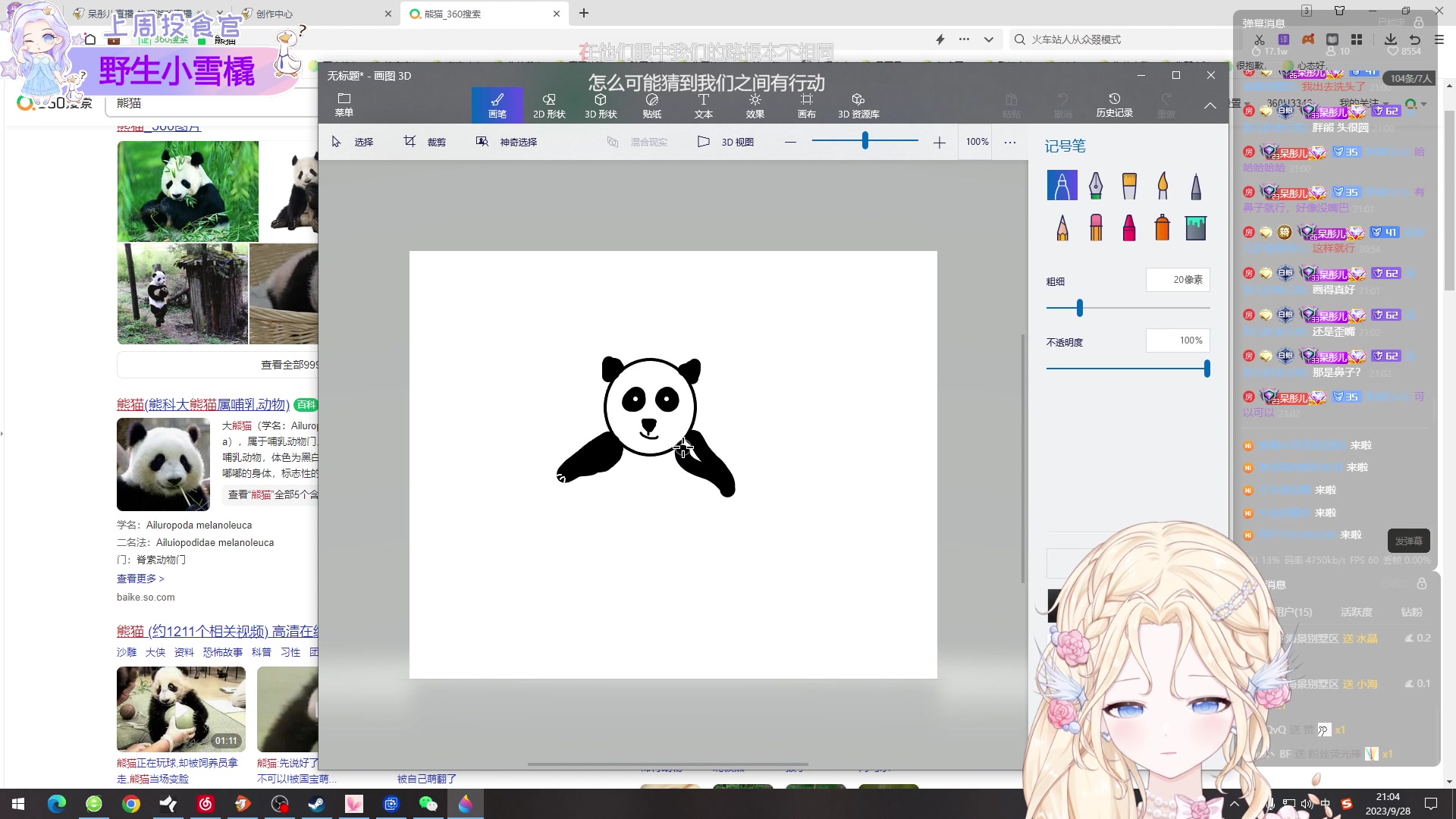
Task: Click the 科普 video filter link
Action: 262,652
